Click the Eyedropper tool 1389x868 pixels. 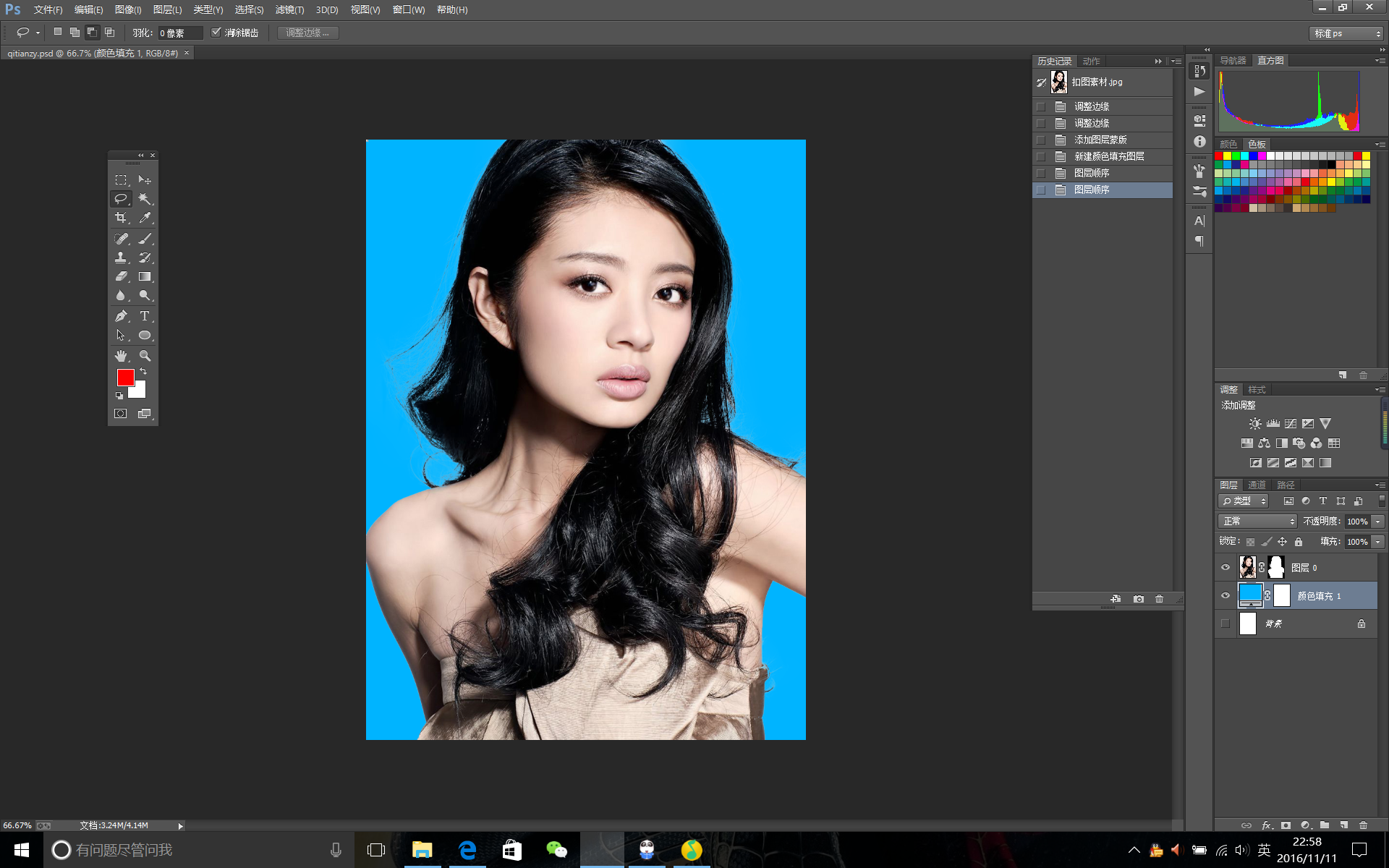[145, 218]
